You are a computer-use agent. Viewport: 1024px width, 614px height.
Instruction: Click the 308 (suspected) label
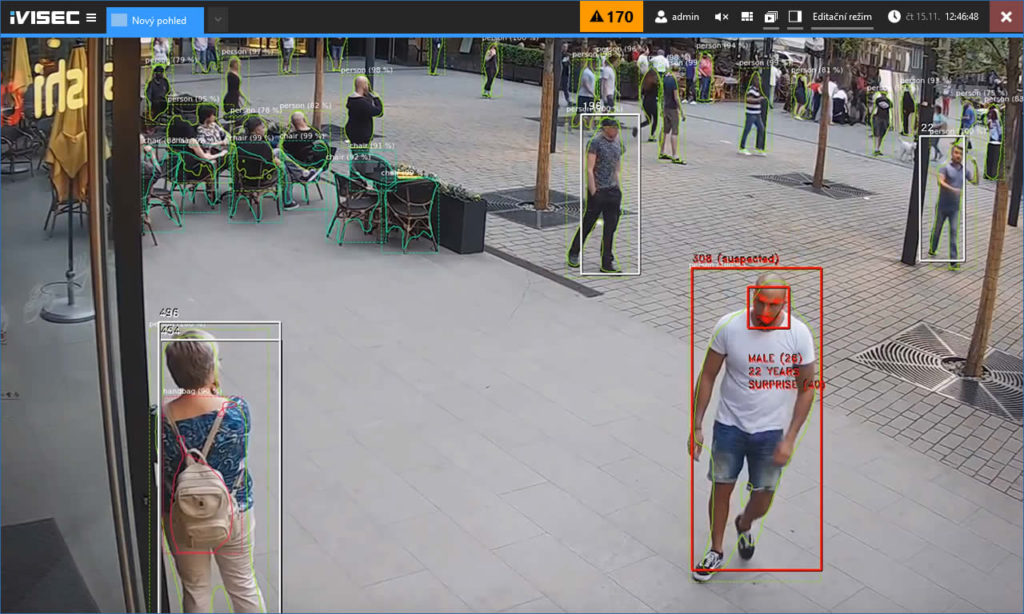[x=735, y=259]
